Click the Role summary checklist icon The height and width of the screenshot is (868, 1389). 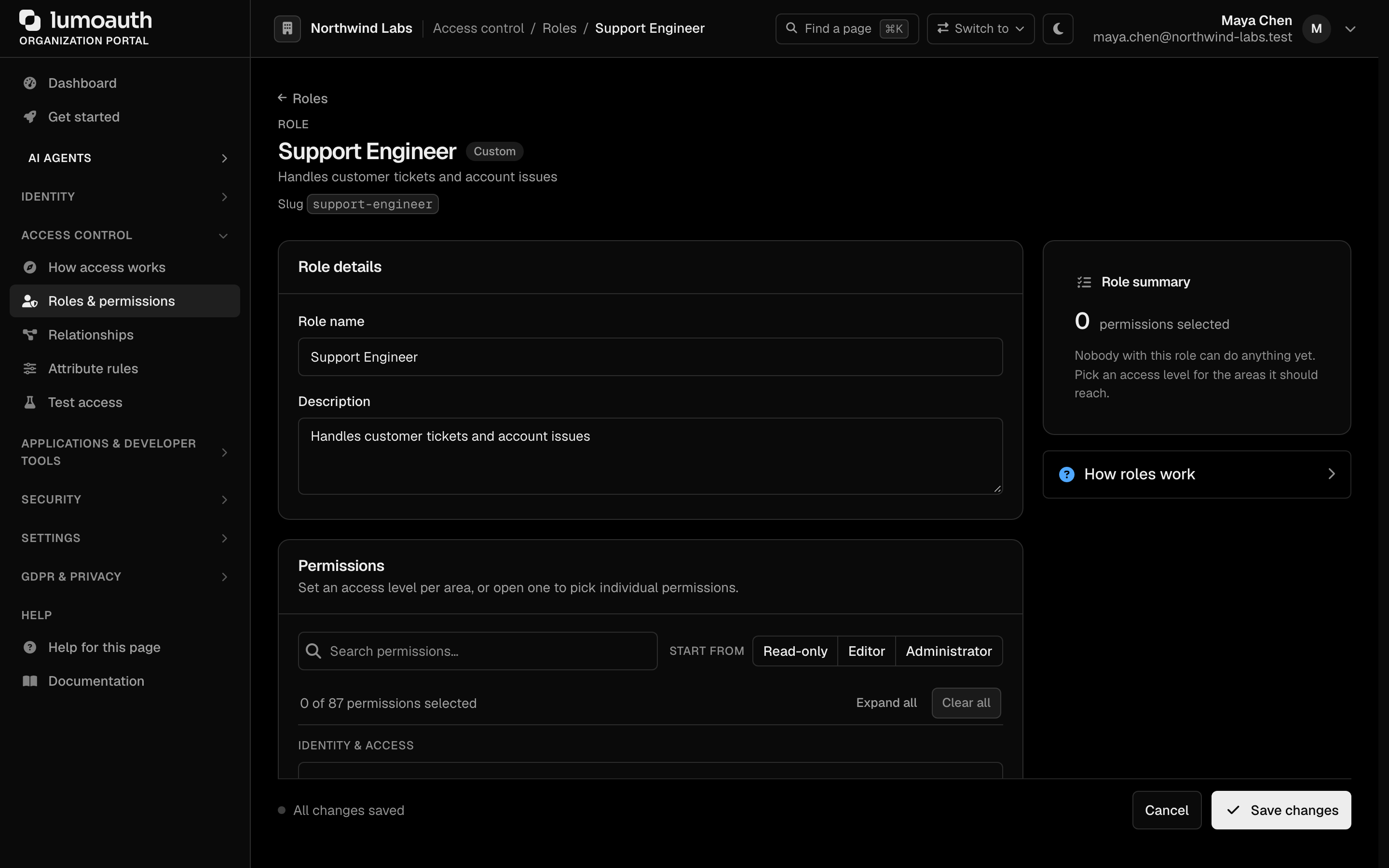(1084, 282)
